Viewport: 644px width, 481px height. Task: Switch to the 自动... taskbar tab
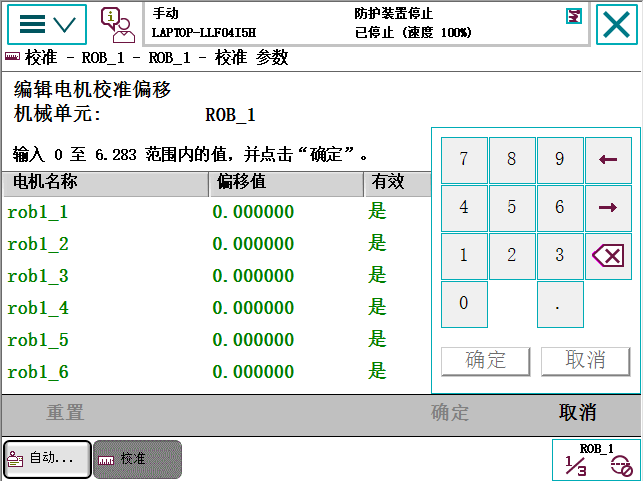pos(47,459)
